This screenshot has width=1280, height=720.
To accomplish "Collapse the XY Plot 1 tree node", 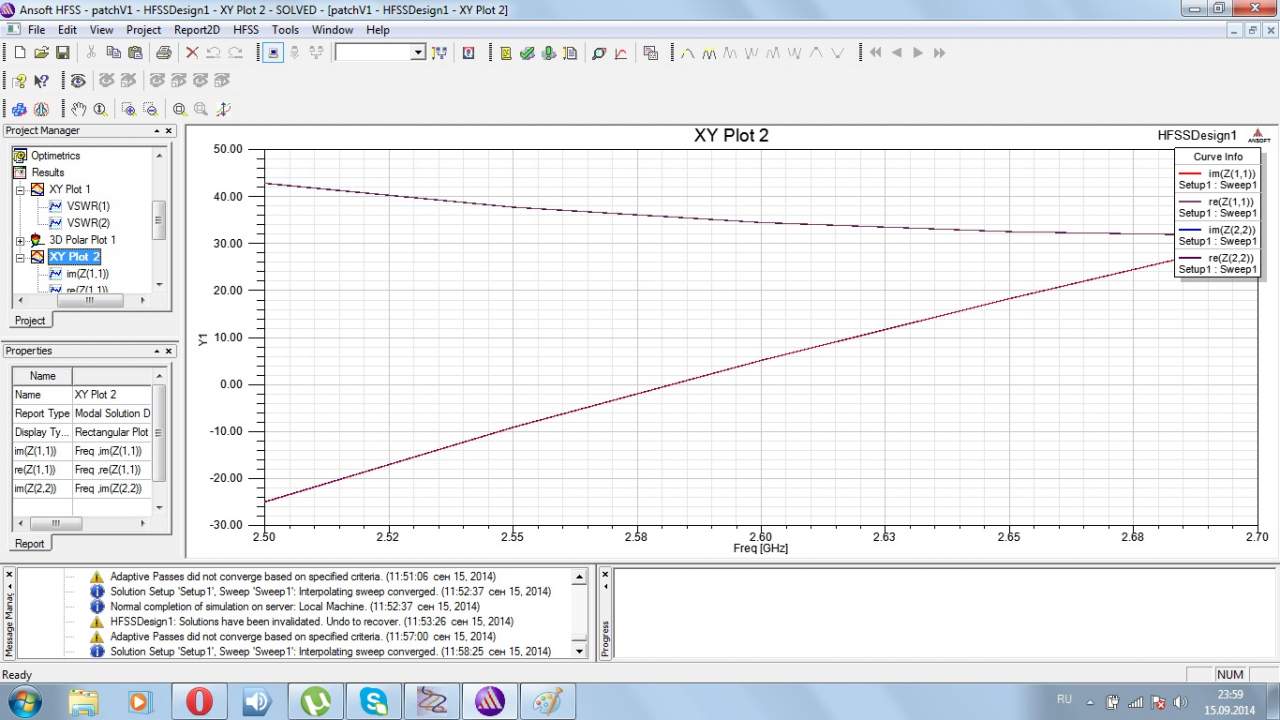I will pos(20,190).
